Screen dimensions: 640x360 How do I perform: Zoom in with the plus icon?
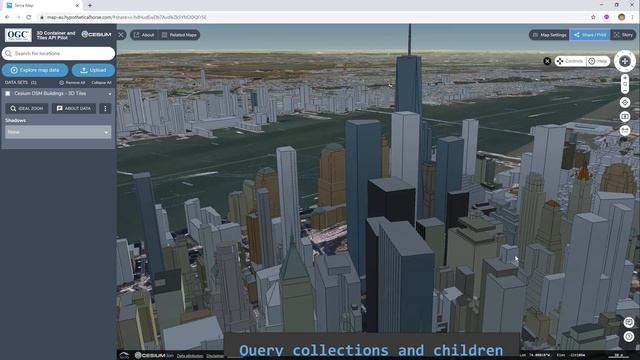625,78
